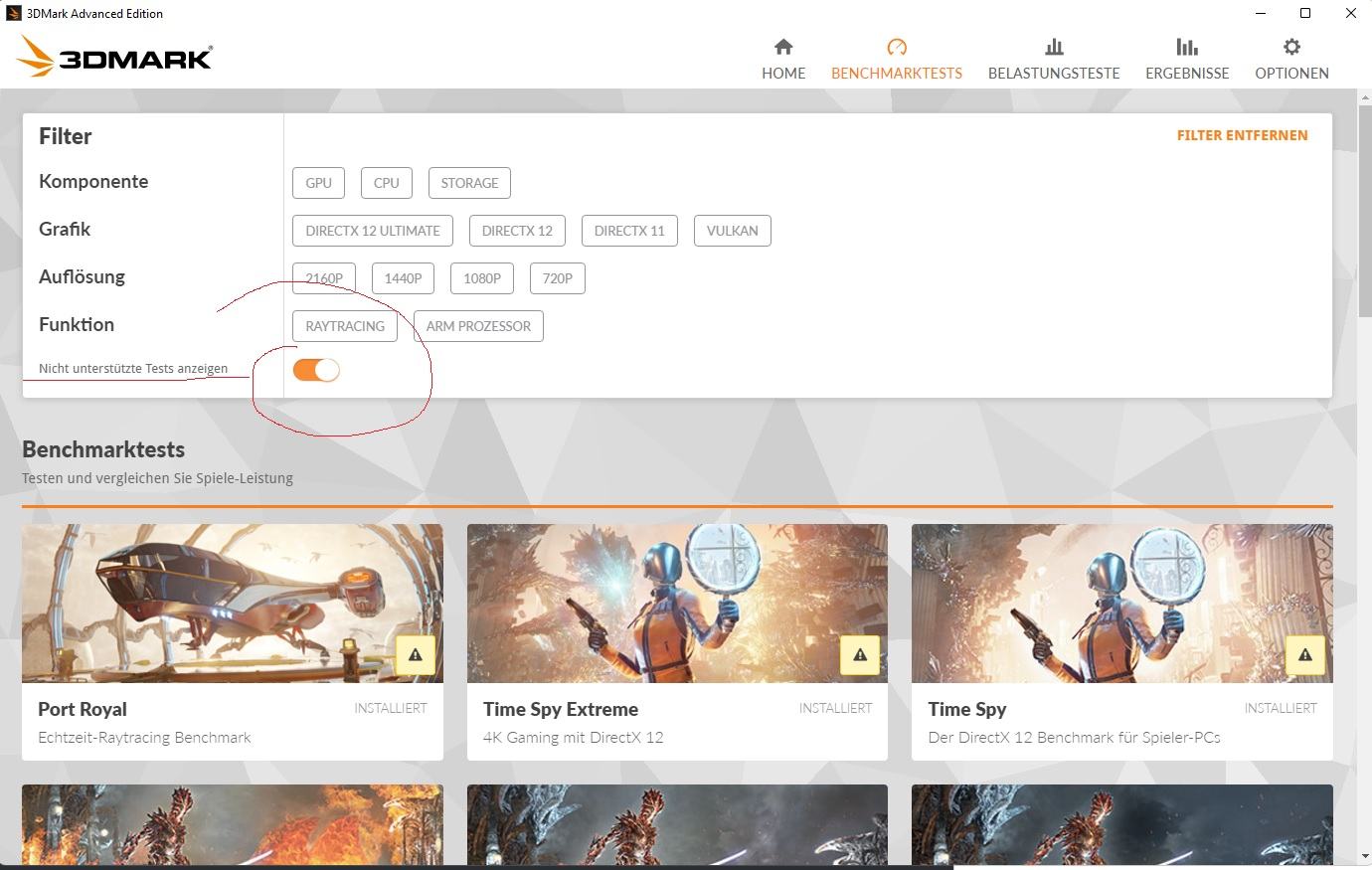Click INSTALLIERT label on Time Spy card
Image resolution: width=1372 pixels, height=870 pixels.
pyautogui.click(x=1281, y=708)
